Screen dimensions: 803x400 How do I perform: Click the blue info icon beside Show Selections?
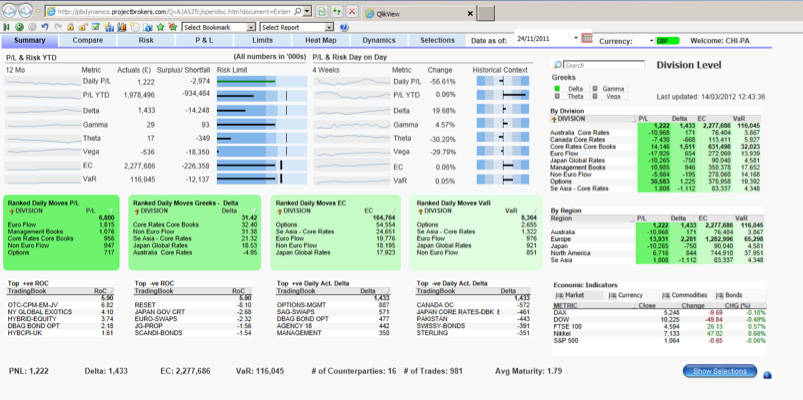(x=767, y=375)
